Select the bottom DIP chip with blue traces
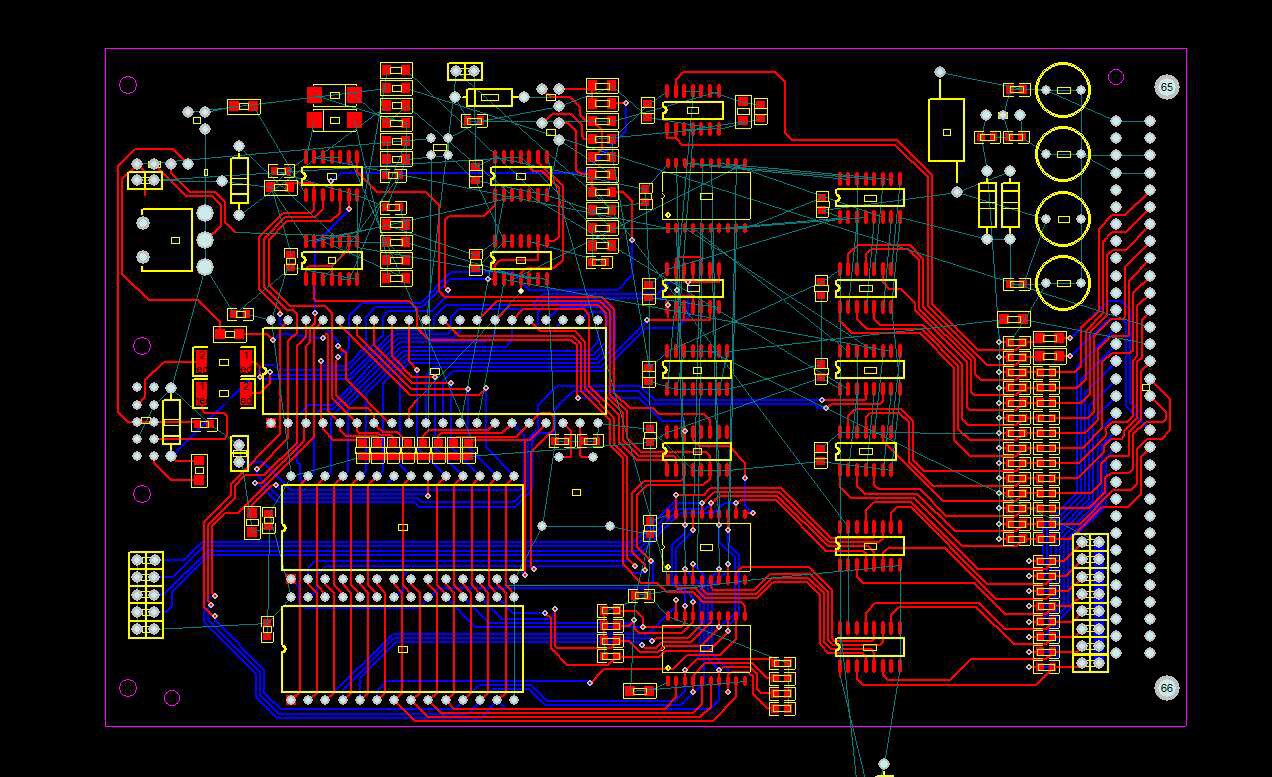This screenshot has height=777, width=1272. pos(403,649)
